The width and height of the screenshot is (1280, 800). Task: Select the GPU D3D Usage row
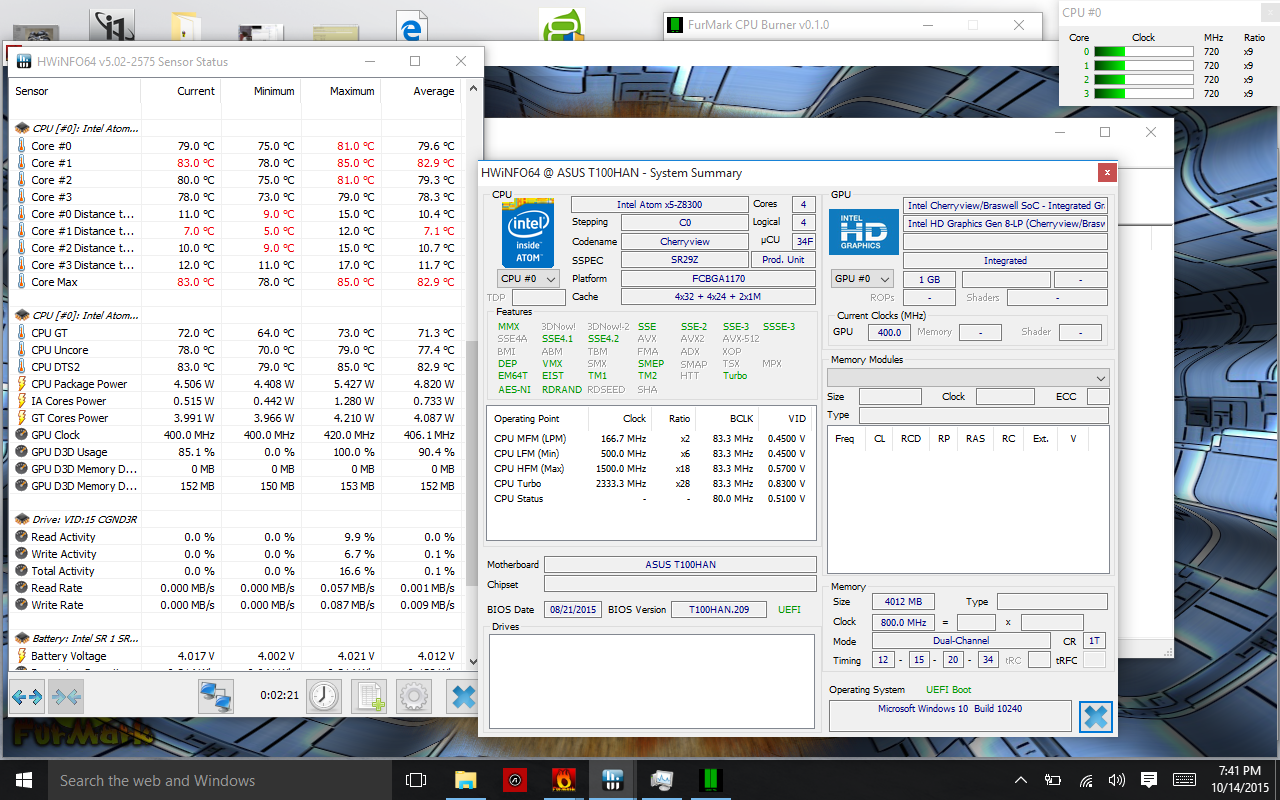coord(236,452)
